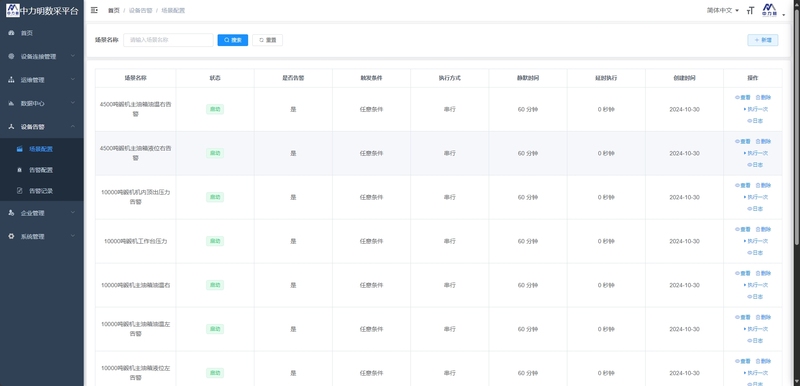Click 启动 status tag for 4500吨锻机主油箱油温右告警
The width and height of the screenshot is (800, 386).
pyautogui.click(x=215, y=109)
